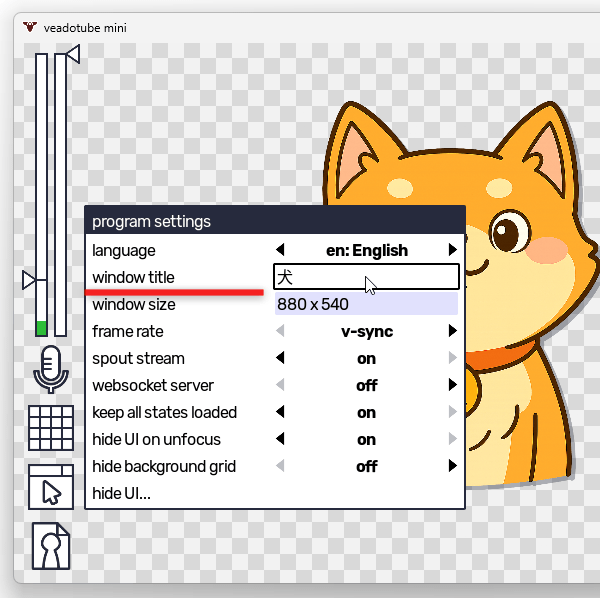This screenshot has height=598, width=600.
Task: Click the en: English value
Action: 367,251
